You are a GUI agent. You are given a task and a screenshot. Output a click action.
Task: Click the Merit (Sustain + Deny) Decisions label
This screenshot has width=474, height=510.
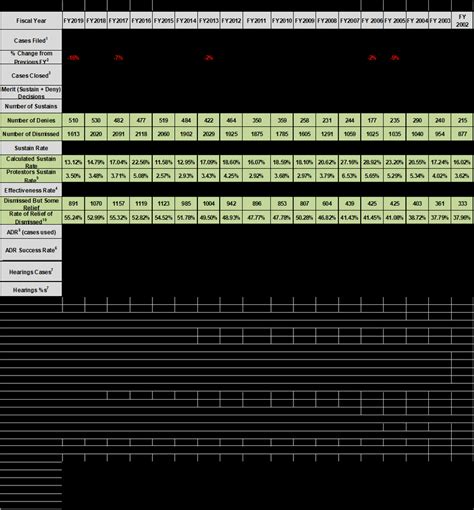point(31,93)
